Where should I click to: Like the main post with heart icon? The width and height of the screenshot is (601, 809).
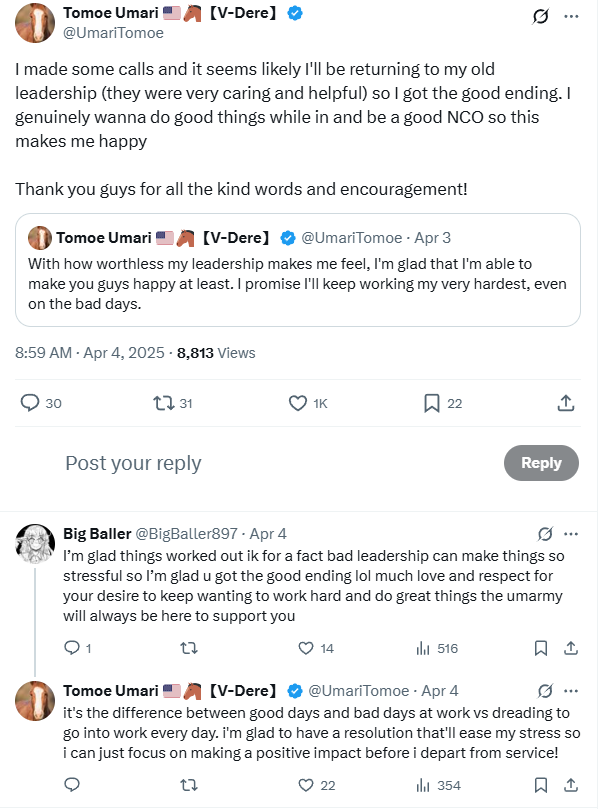[298, 403]
